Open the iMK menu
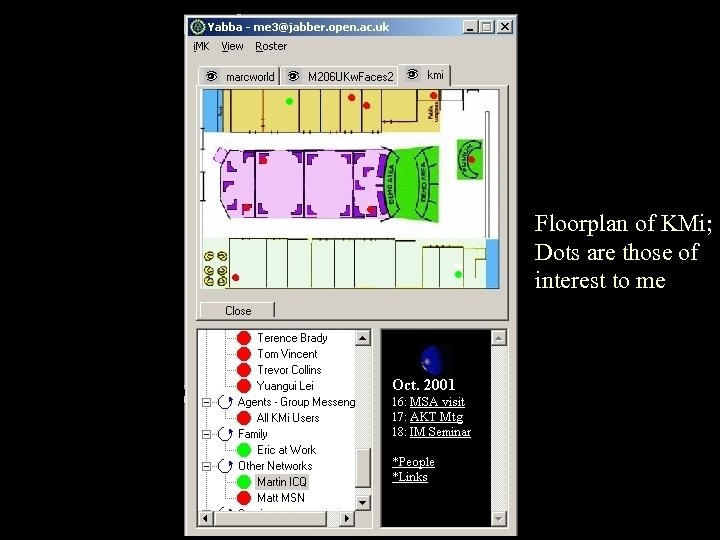The height and width of the screenshot is (540, 720). click(x=201, y=46)
